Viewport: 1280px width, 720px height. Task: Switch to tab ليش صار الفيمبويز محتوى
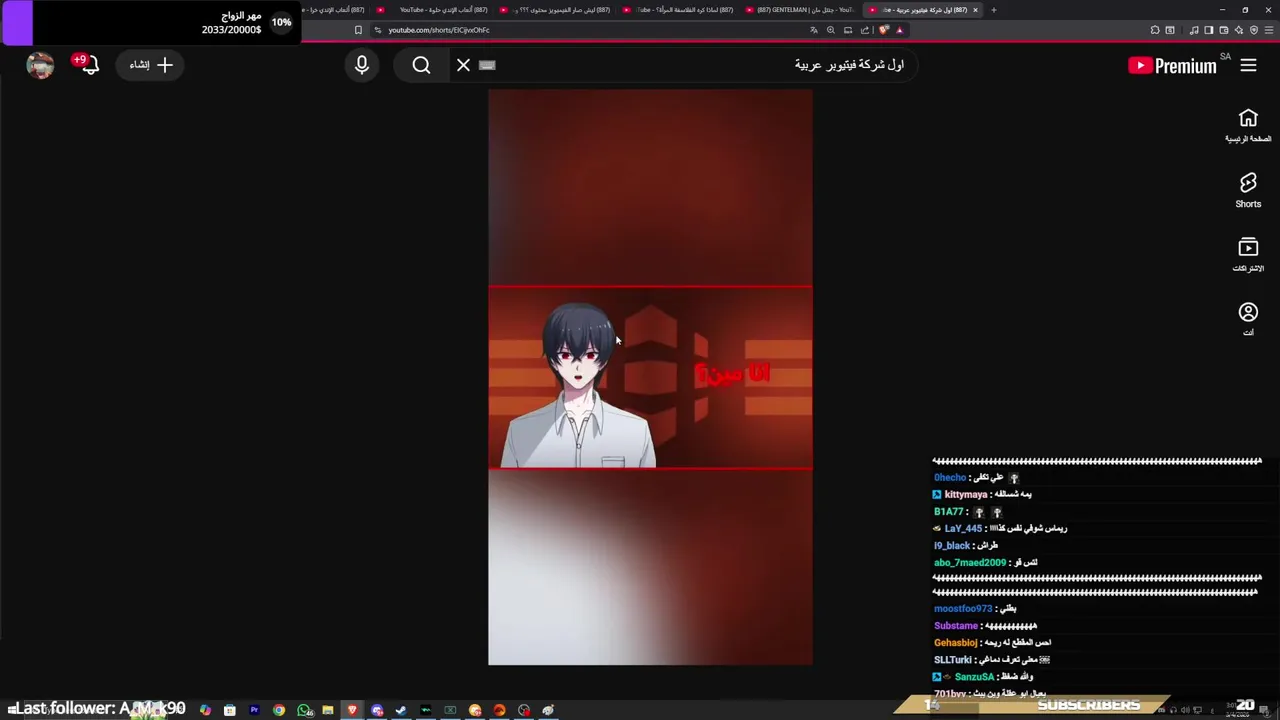(x=557, y=10)
